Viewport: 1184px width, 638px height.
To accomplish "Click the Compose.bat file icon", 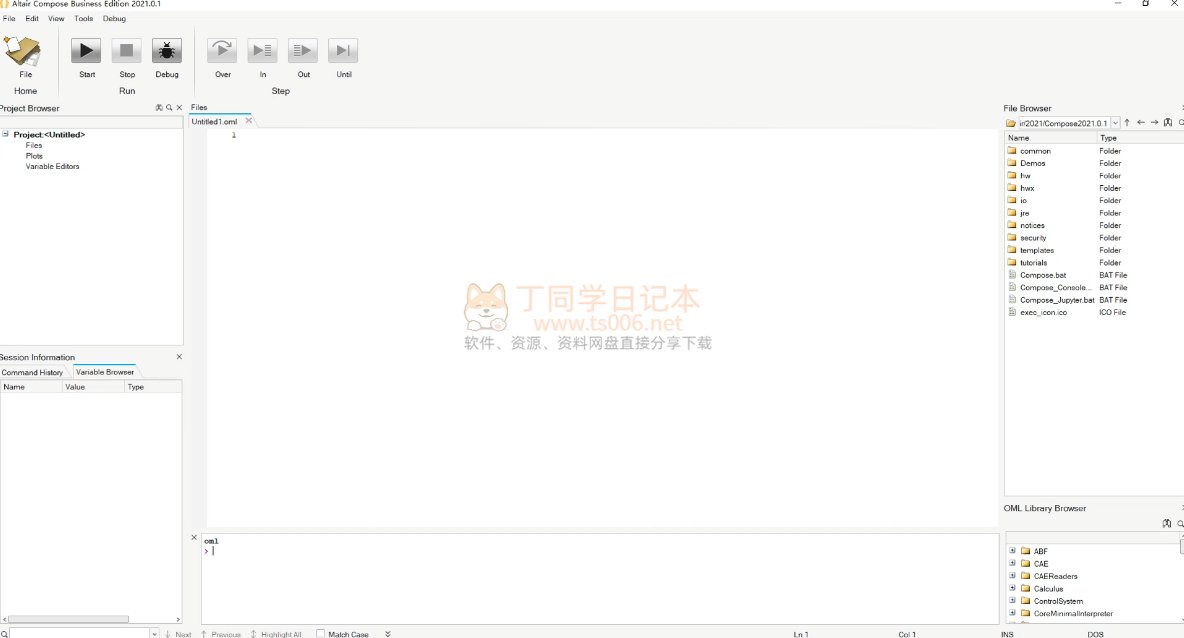I will tap(1012, 275).
